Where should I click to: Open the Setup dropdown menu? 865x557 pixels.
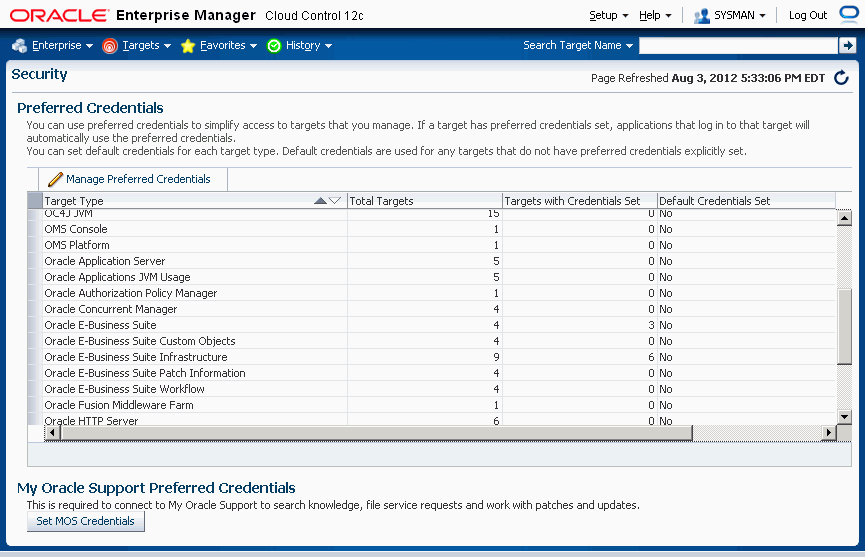point(608,15)
